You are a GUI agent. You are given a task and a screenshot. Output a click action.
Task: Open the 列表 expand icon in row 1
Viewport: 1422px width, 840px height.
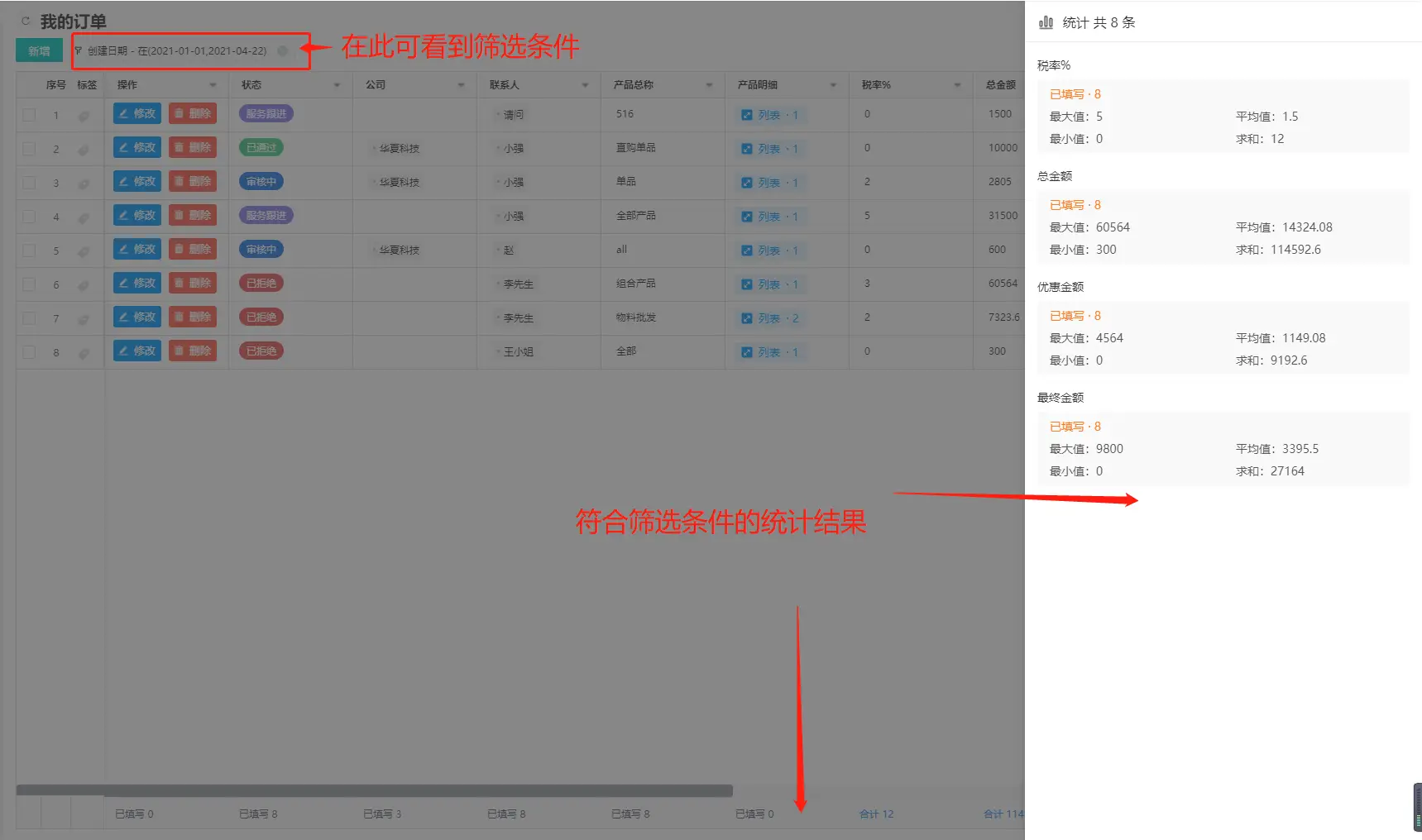coord(747,115)
